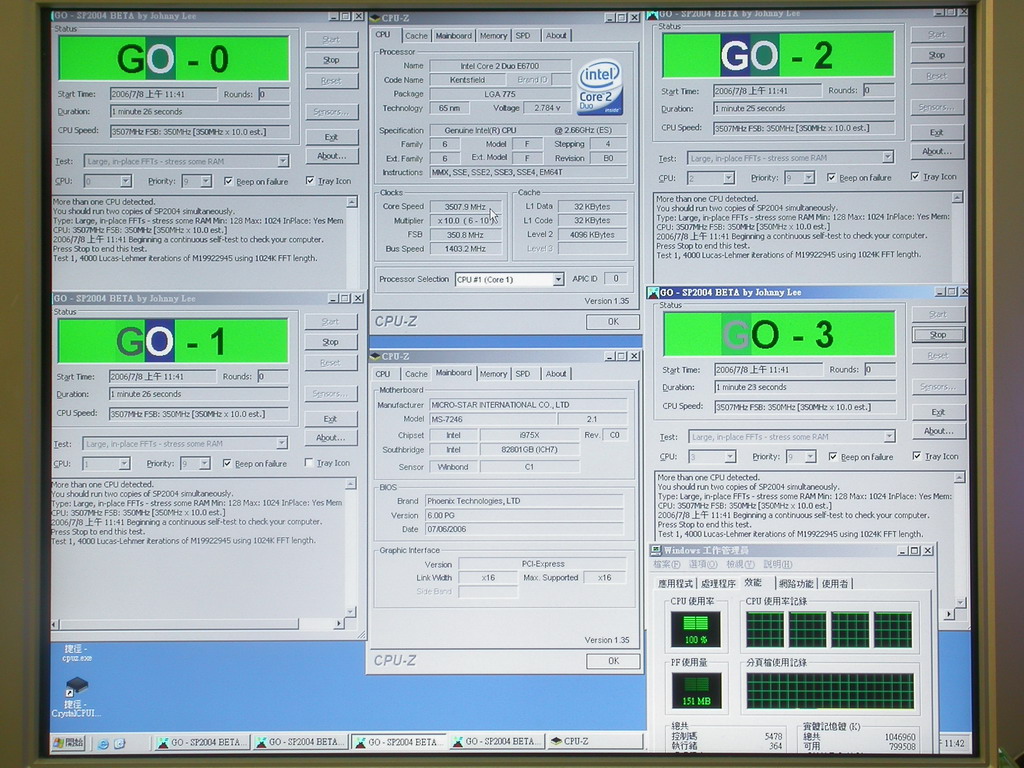The image size is (1024, 768).
Task: Click the Windows Task Manager title bar icon
Action: pos(656,551)
